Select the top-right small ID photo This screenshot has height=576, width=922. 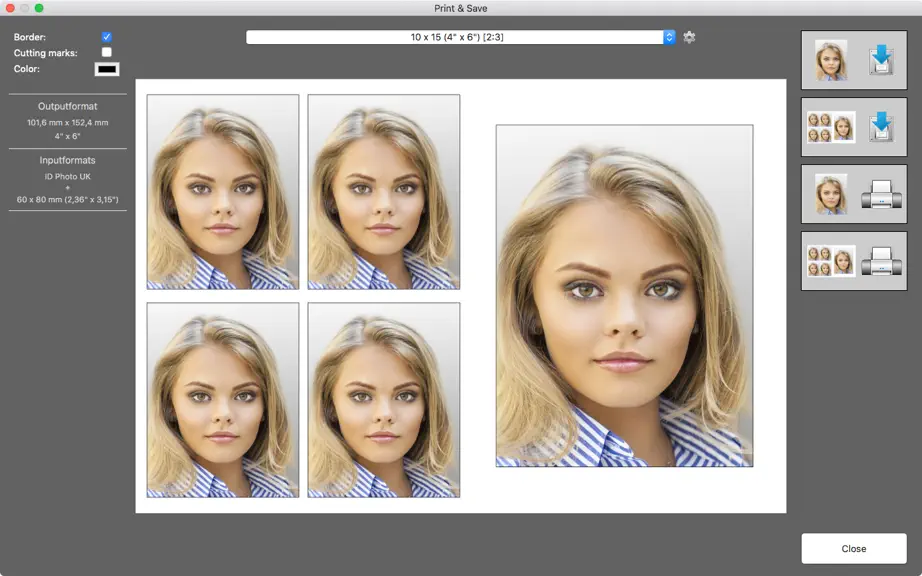point(384,192)
